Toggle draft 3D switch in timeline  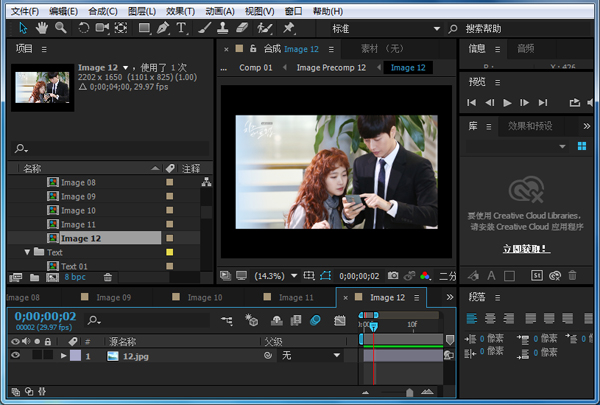tap(251, 320)
